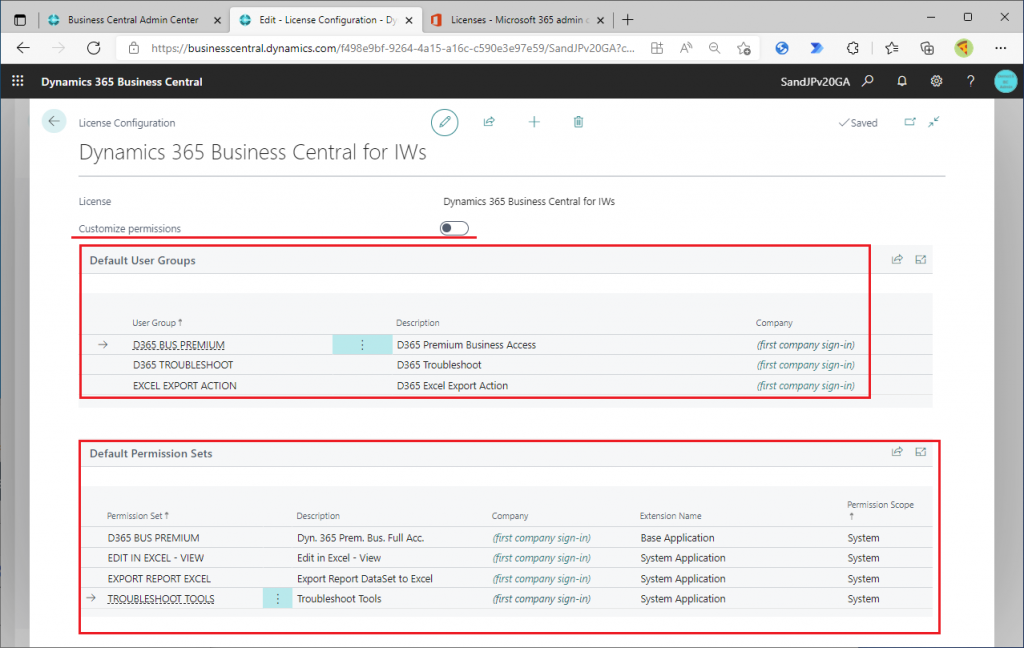This screenshot has height=648, width=1024.
Task: Open row menu for D365 BUS PREMIUM user group
Action: coord(362,345)
